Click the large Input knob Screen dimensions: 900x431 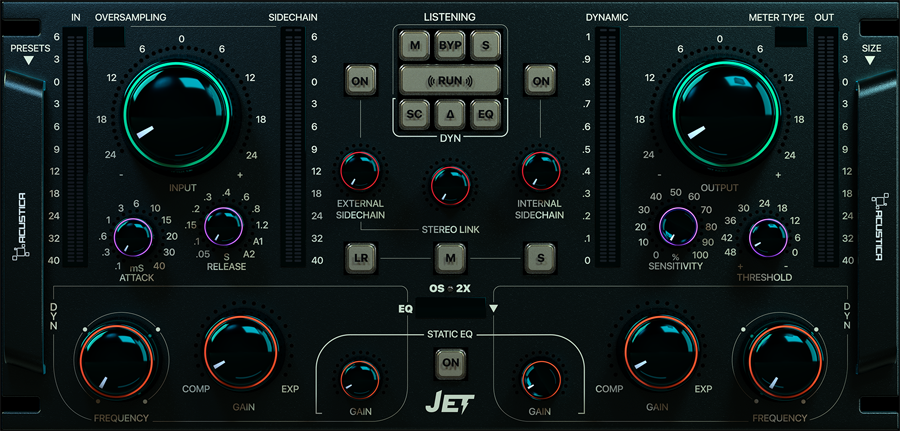tap(177, 117)
